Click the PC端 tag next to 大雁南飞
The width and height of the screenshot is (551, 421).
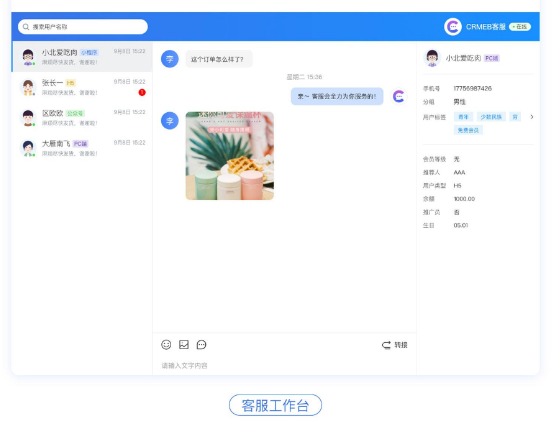tap(80, 144)
